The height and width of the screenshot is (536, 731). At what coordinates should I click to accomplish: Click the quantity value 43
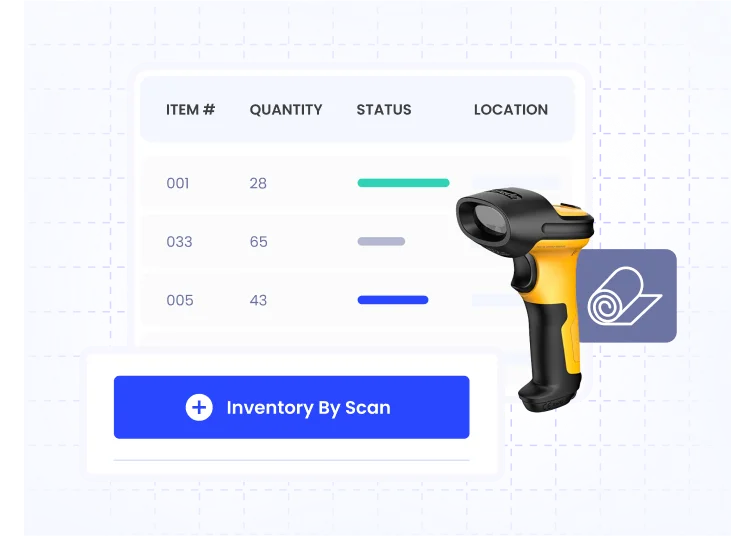click(258, 300)
